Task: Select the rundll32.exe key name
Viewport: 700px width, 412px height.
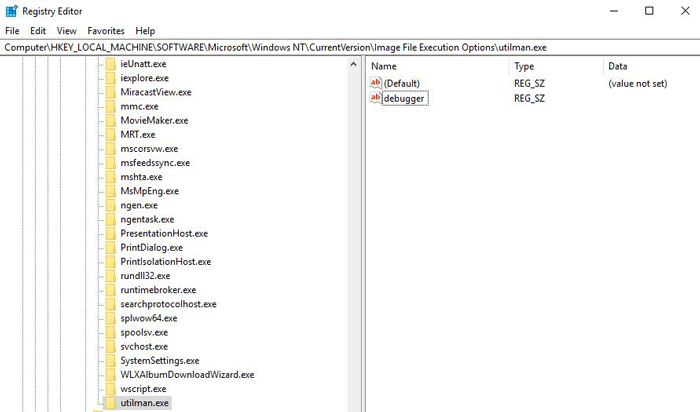Action: pos(145,276)
